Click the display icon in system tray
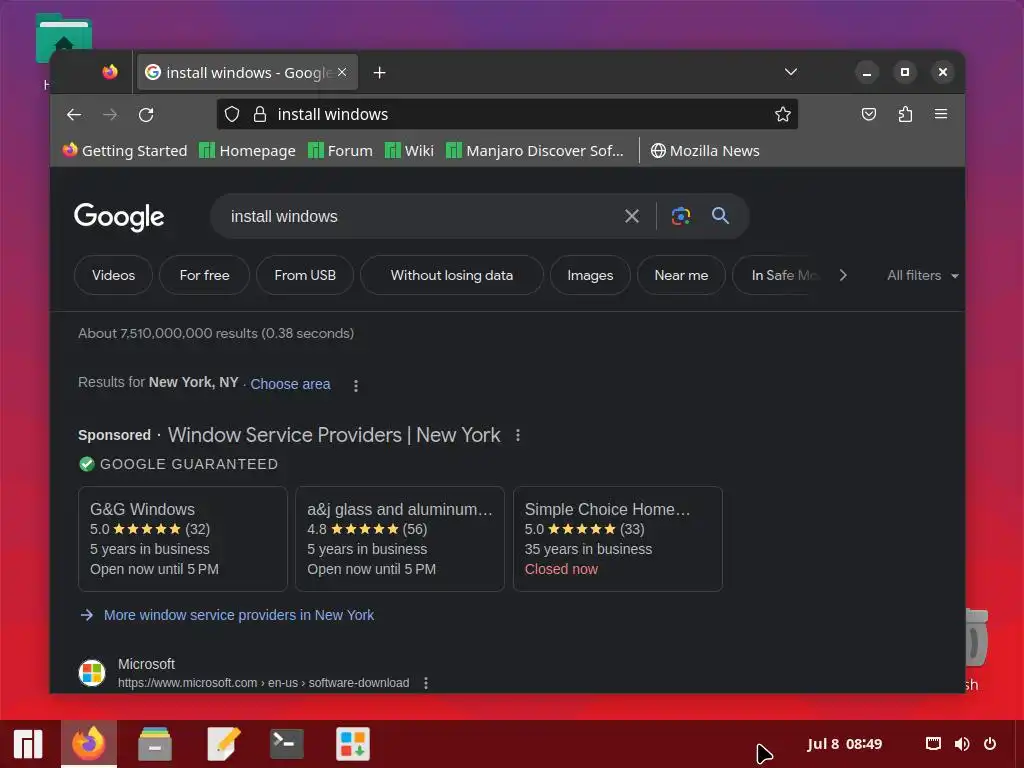This screenshot has width=1024, height=768. point(934,744)
